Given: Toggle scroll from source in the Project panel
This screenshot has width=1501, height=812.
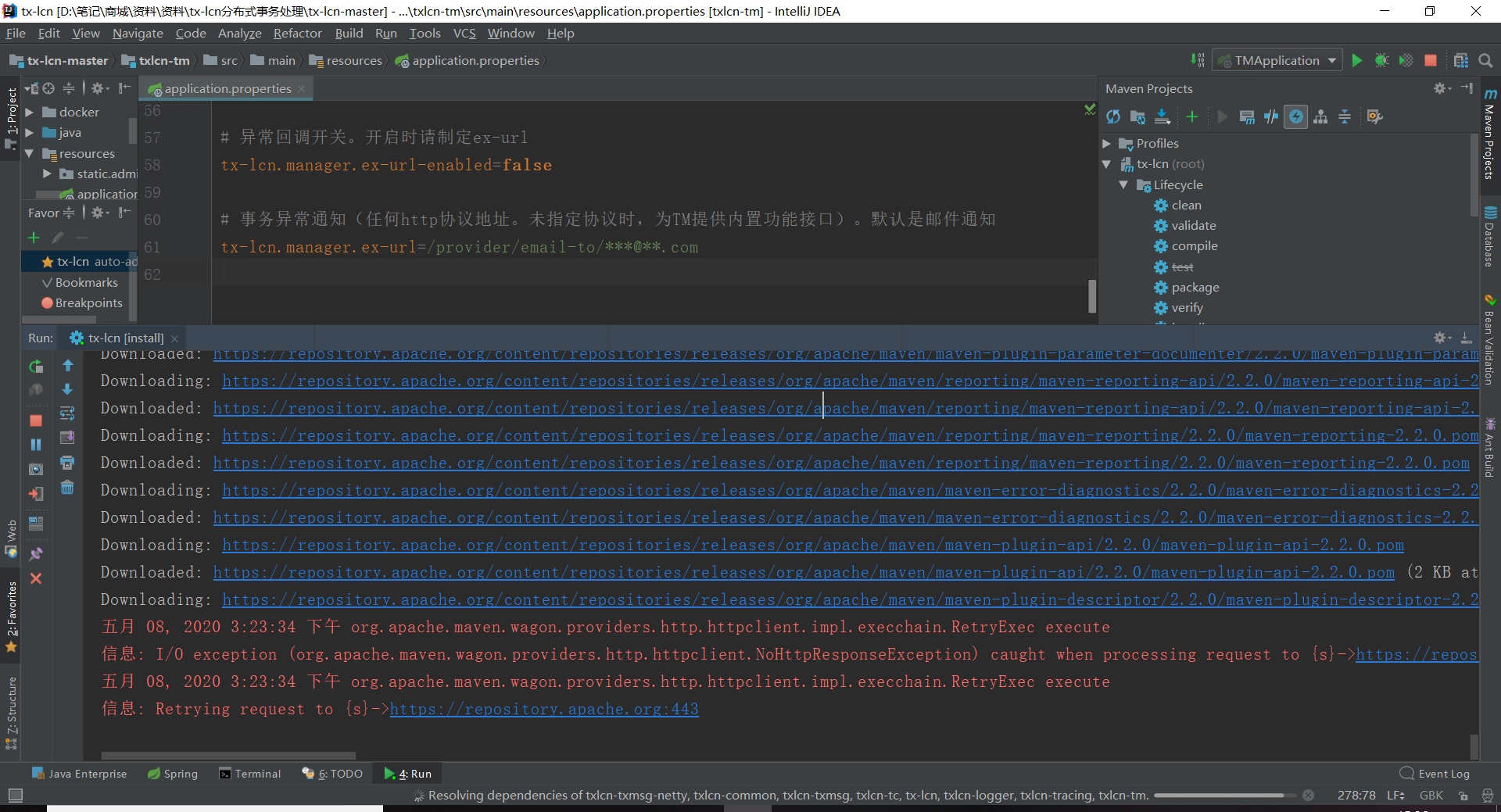Looking at the screenshot, I should [x=48, y=88].
